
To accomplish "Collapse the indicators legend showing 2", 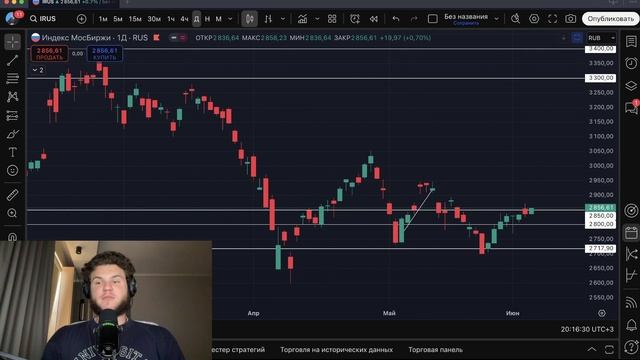I will tap(38, 70).
